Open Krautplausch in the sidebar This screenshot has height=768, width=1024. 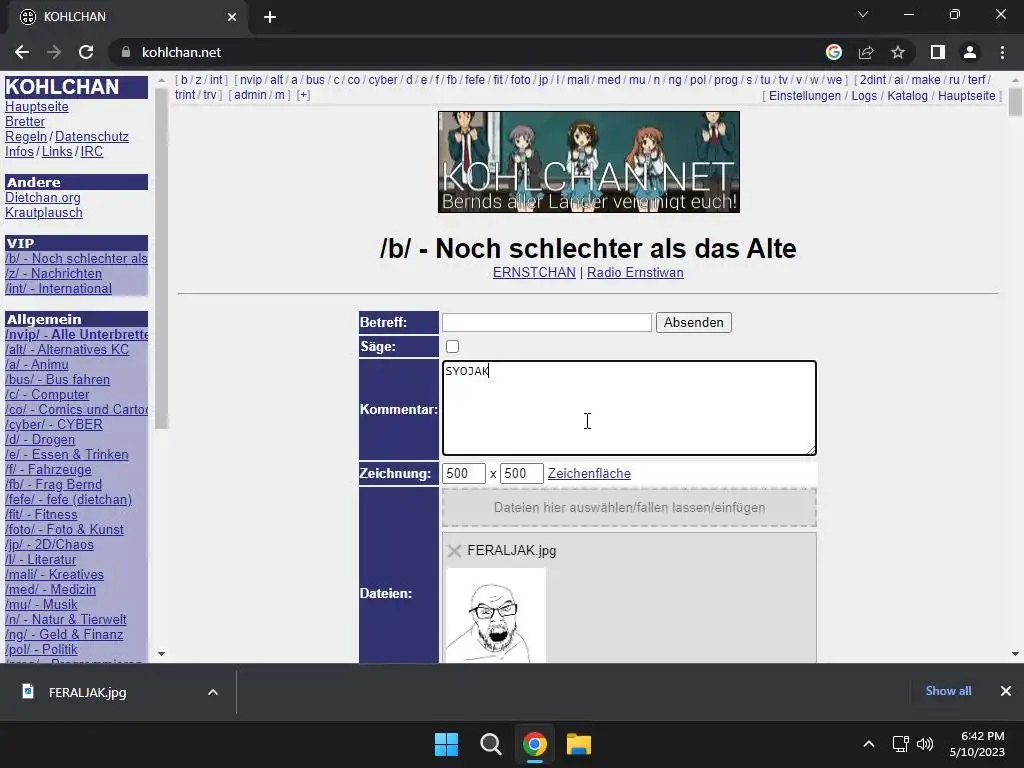point(44,212)
